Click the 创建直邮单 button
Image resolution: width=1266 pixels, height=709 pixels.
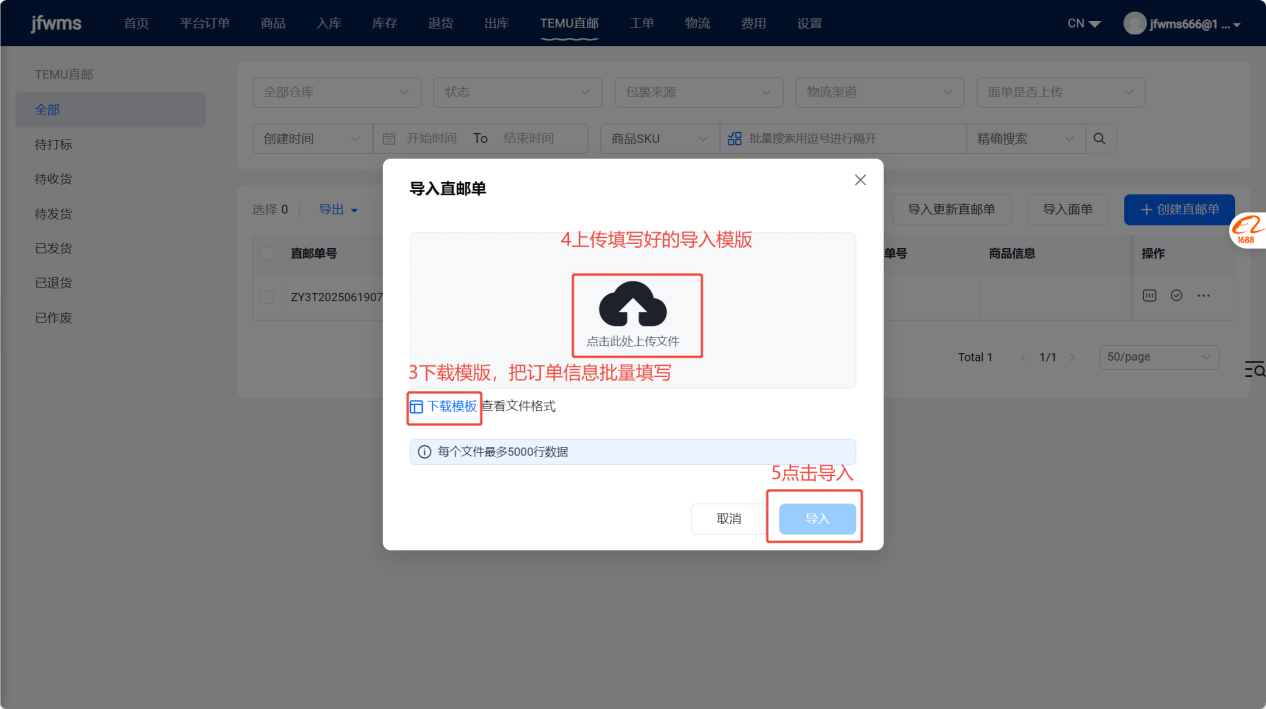[1179, 209]
